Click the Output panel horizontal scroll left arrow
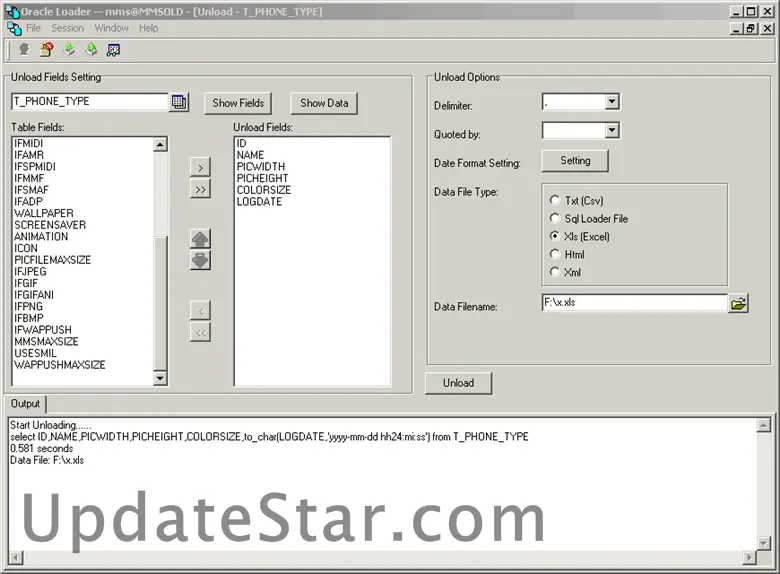This screenshot has height=574, width=780. click(16, 558)
